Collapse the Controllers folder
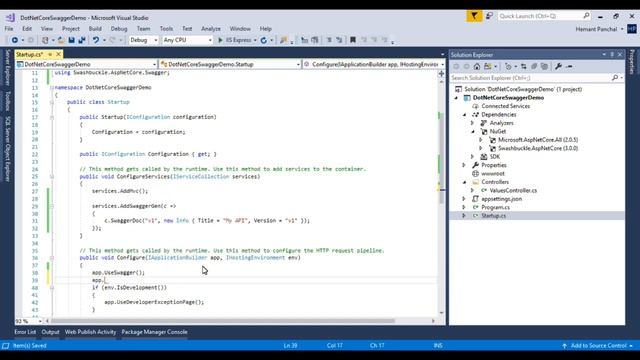This screenshot has height=360, width=640. pos(464,182)
